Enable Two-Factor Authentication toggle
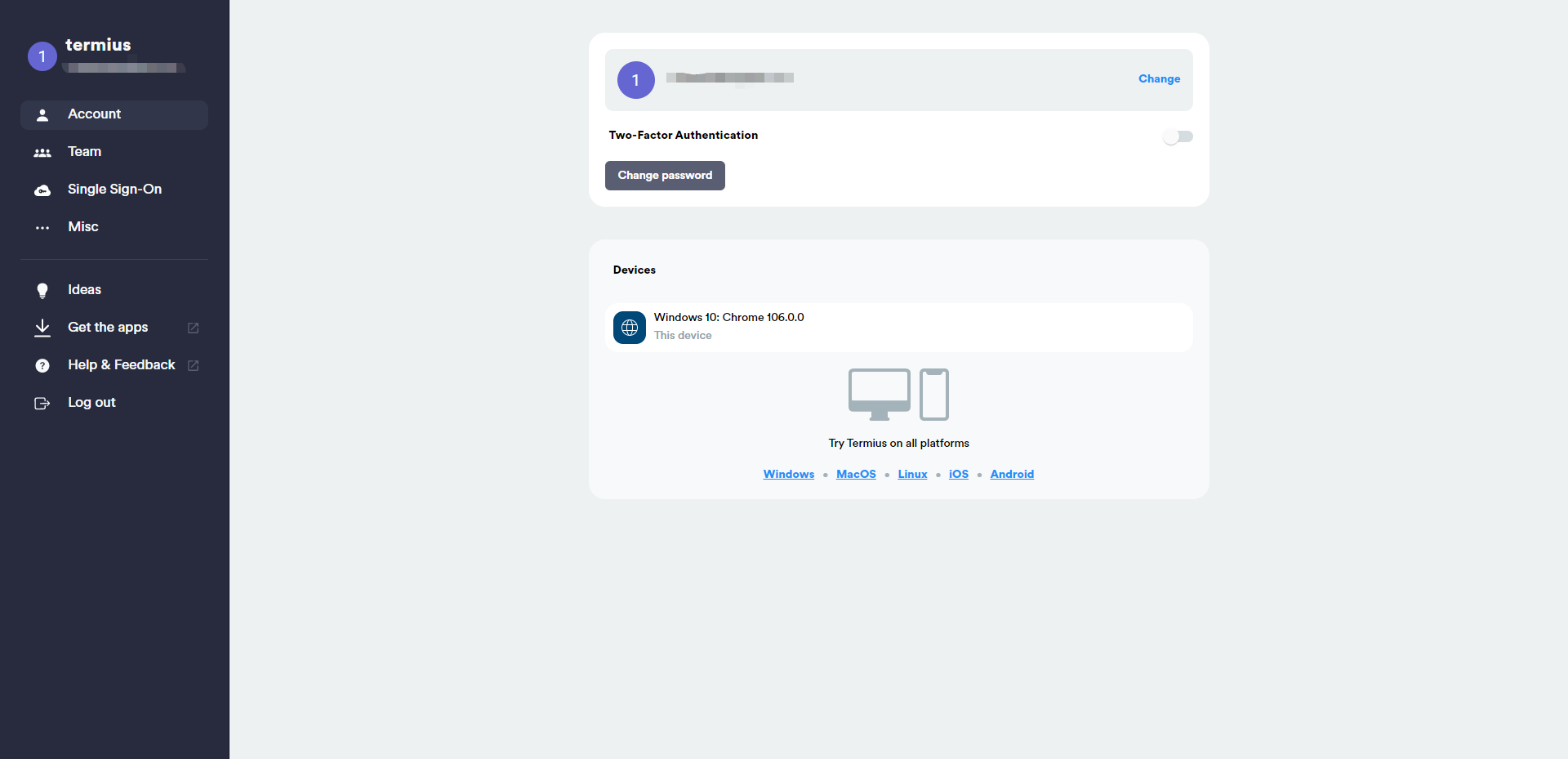 (1178, 136)
